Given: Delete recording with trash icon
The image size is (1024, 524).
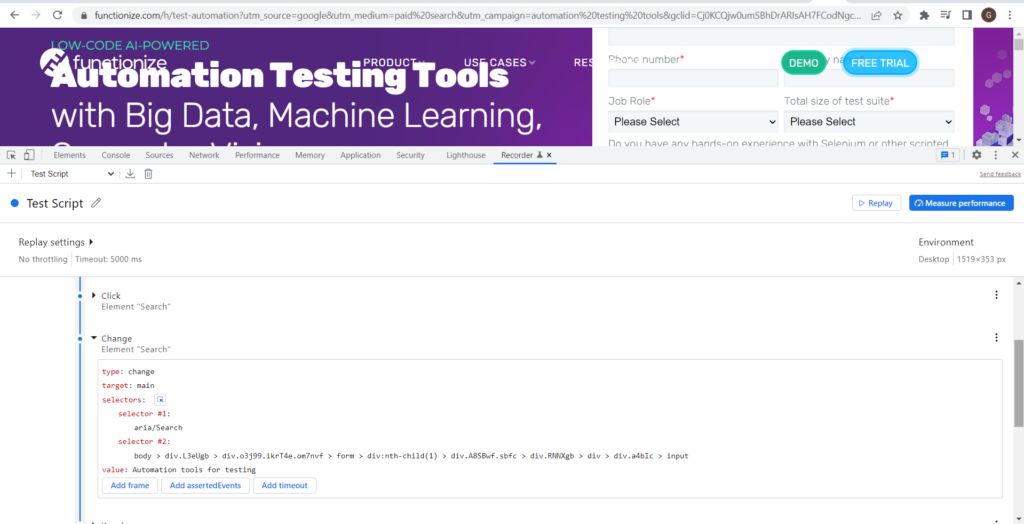Looking at the screenshot, I should click(148, 173).
